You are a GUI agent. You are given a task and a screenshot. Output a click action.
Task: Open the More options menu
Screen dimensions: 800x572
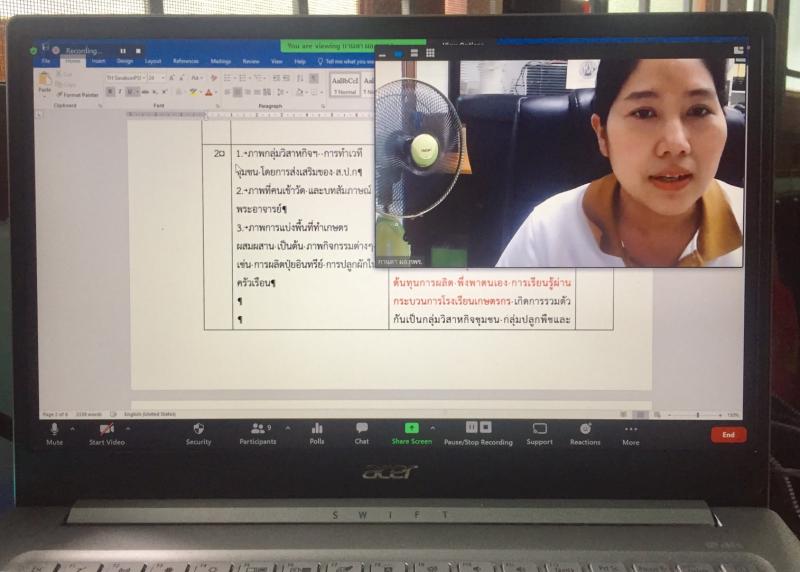631,434
